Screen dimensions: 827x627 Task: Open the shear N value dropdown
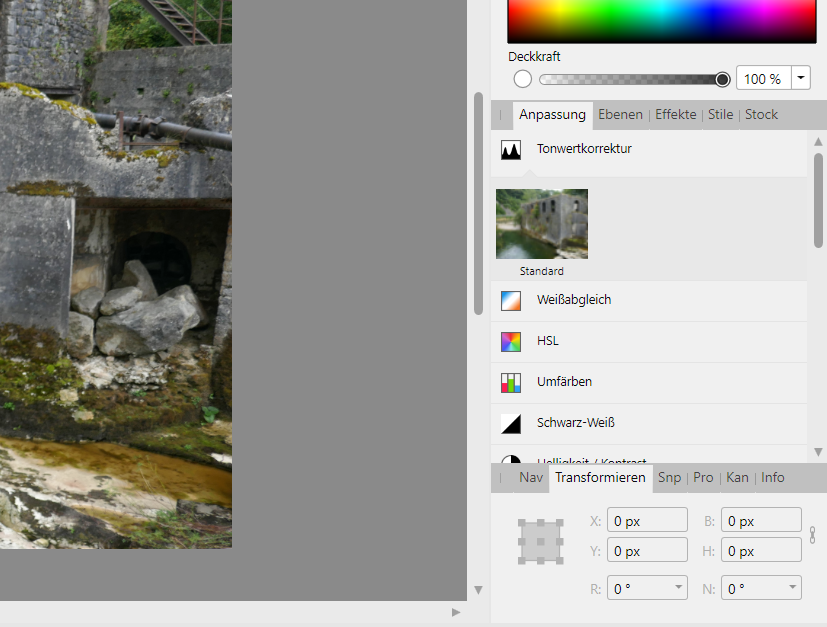point(792,587)
